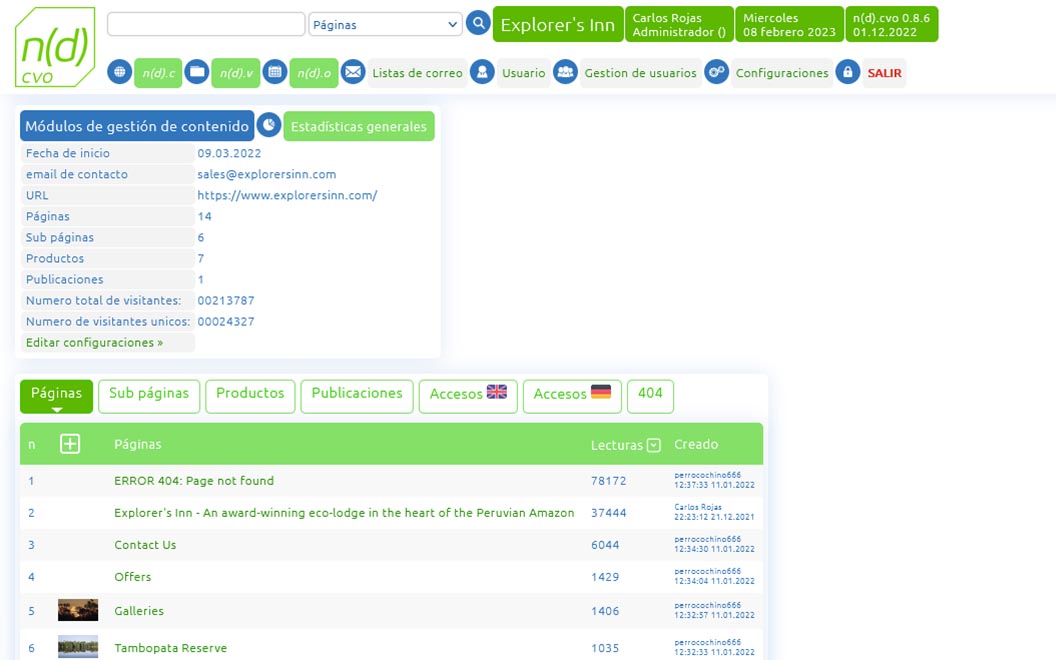Open the n(d).o module
Image resolution: width=1056 pixels, height=660 pixels.
tap(314, 73)
